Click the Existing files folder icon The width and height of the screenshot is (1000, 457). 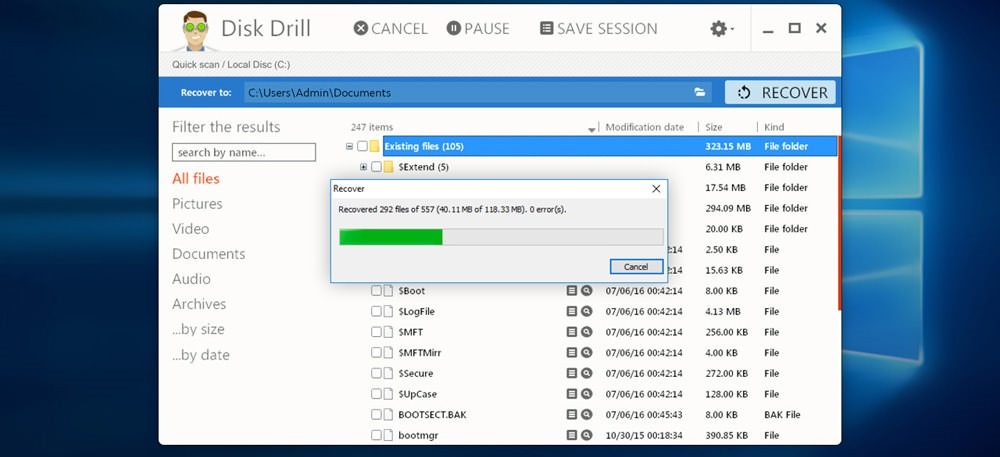point(374,147)
